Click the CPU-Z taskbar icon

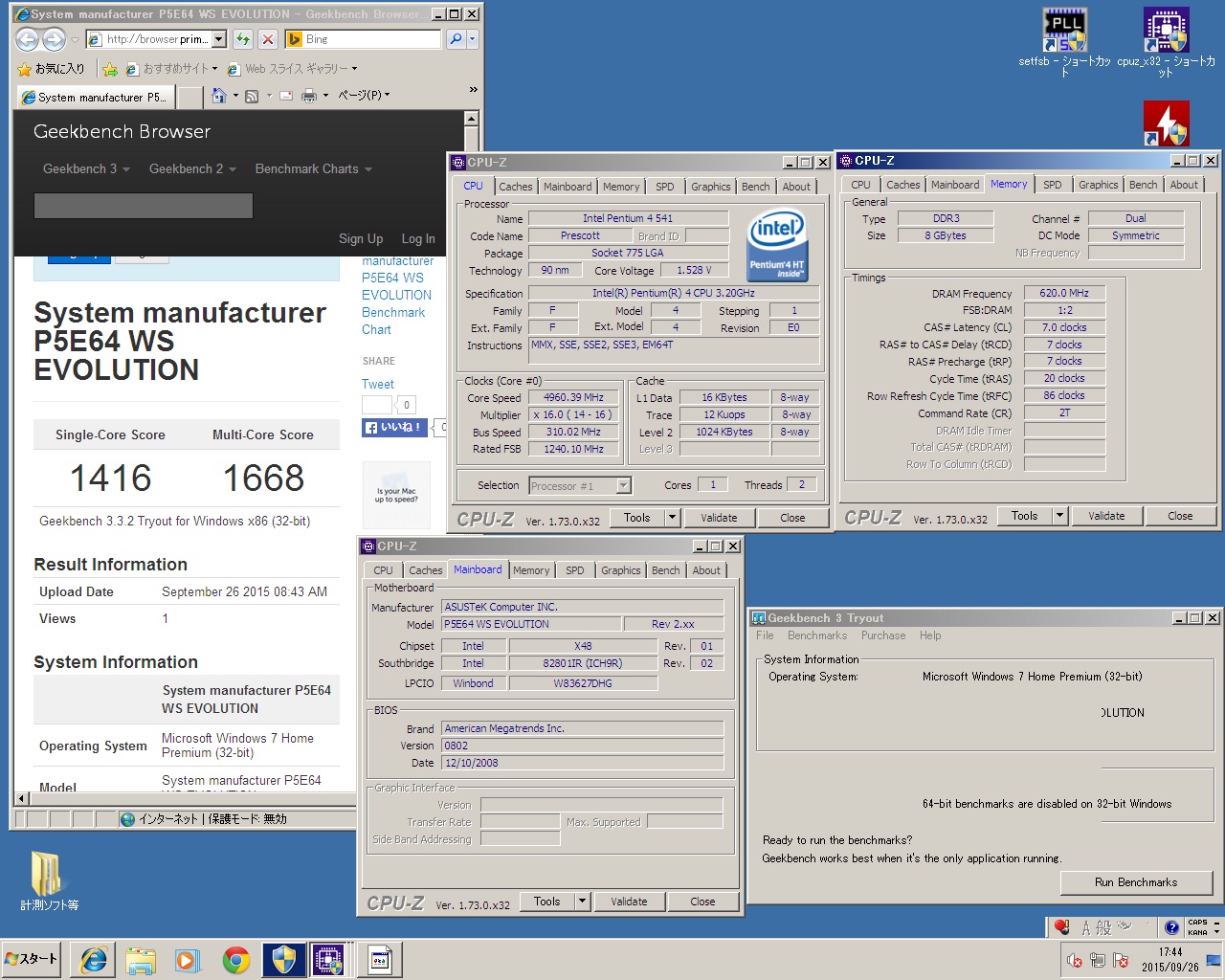328,960
